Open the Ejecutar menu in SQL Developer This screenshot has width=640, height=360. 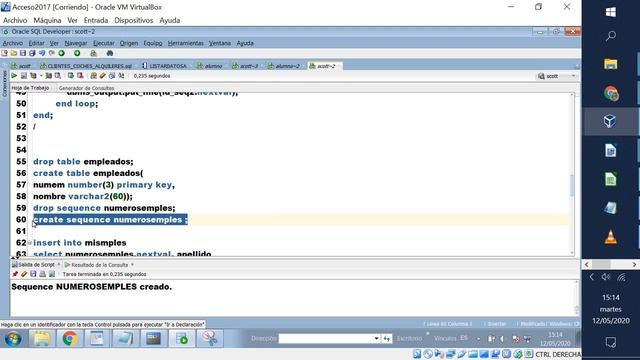click(104, 43)
